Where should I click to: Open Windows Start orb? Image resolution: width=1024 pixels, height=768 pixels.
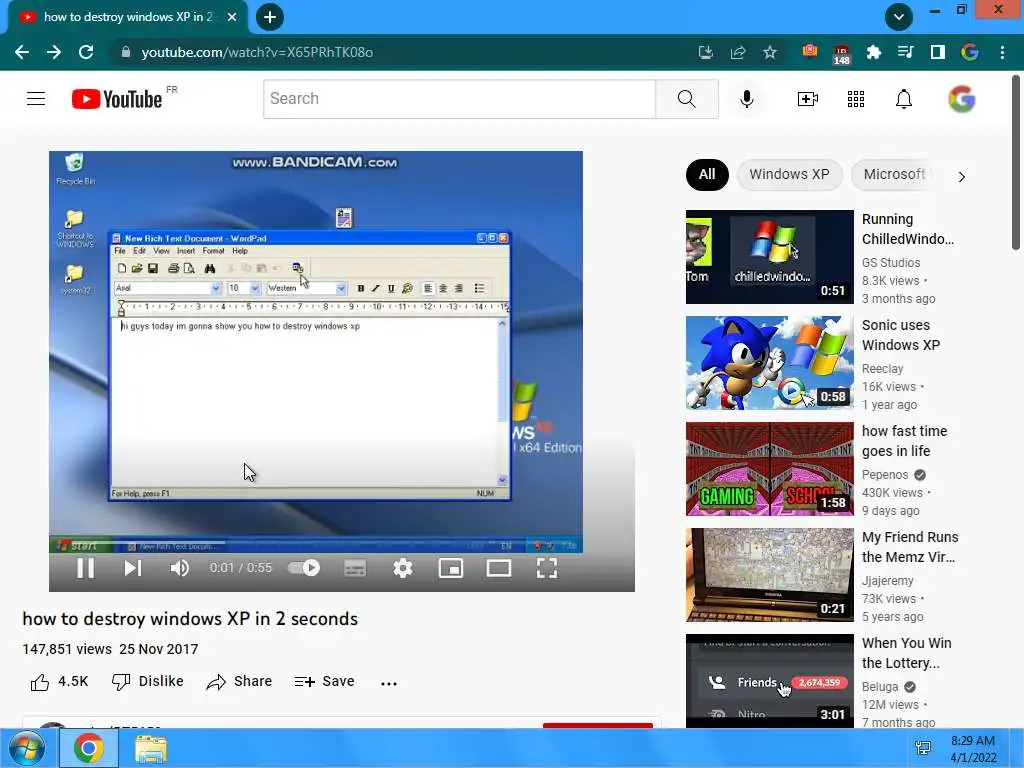point(27,748)
